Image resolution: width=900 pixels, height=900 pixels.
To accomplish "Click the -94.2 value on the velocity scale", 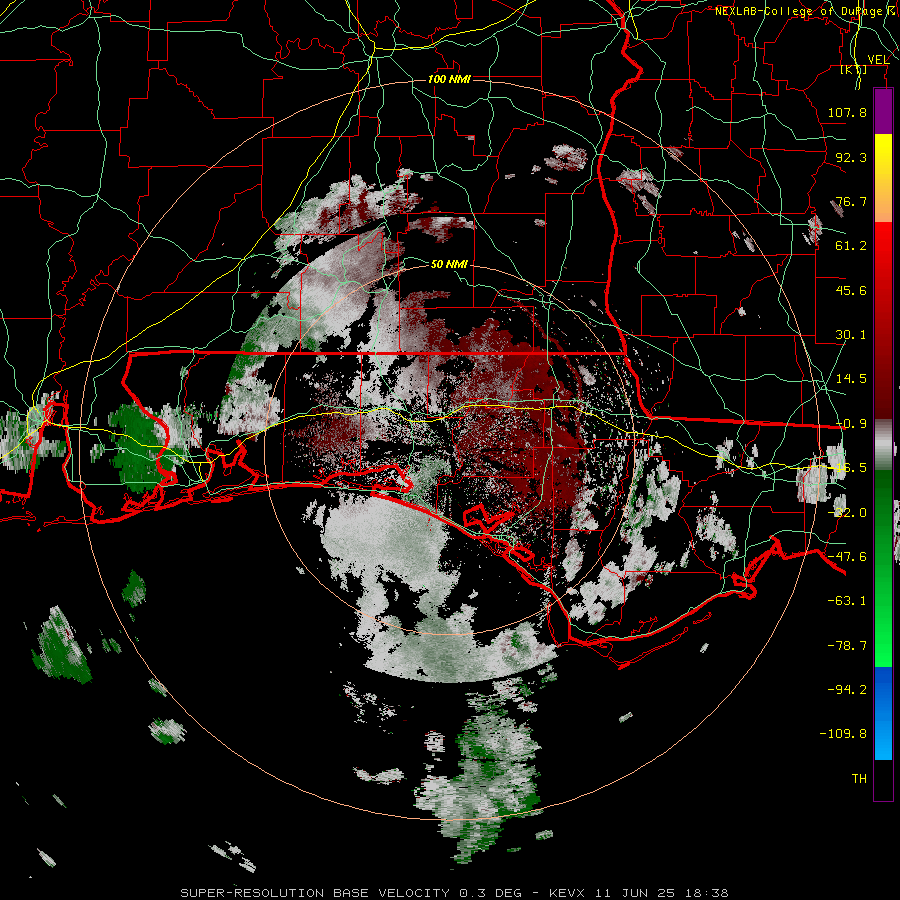I will pyautogui.click(x=847, y=690).
